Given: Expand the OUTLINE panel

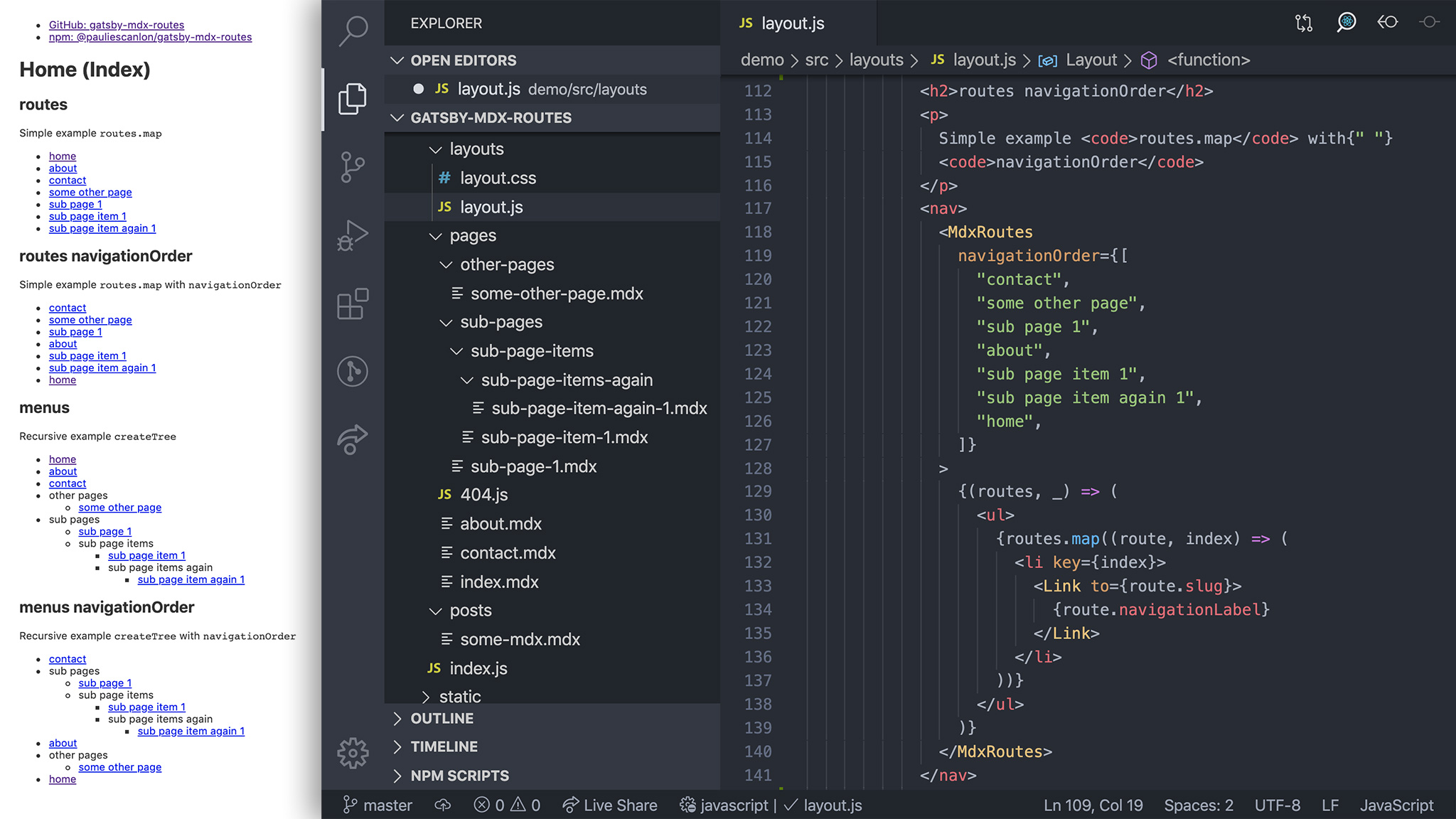Looking at the screenshot, I should 552,718.
